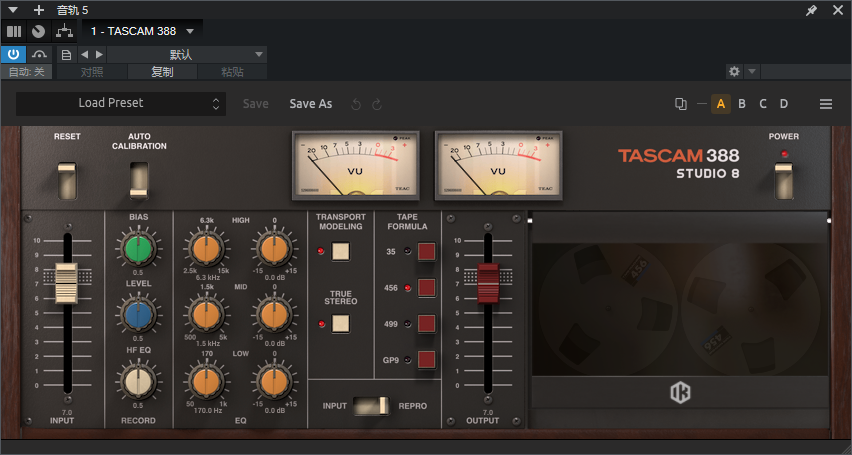852x455 pixels.
Task: Click the right VU meter
Action: tap(498, 166)
